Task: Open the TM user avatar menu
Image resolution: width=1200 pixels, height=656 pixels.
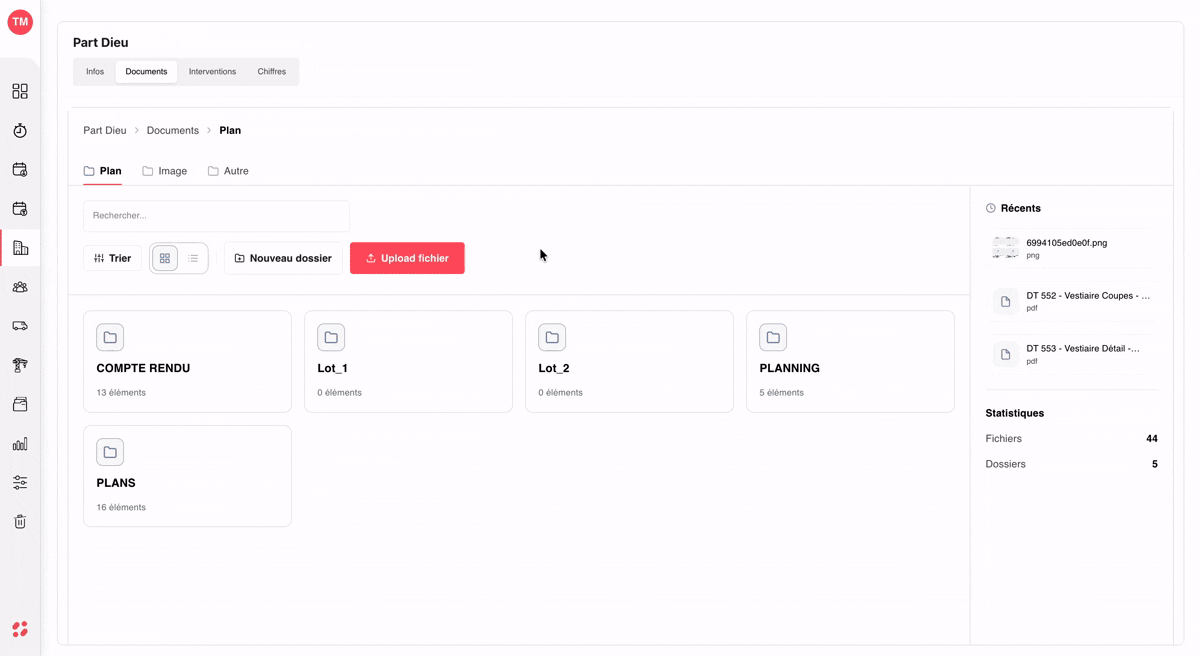Action: coord(20,22)
